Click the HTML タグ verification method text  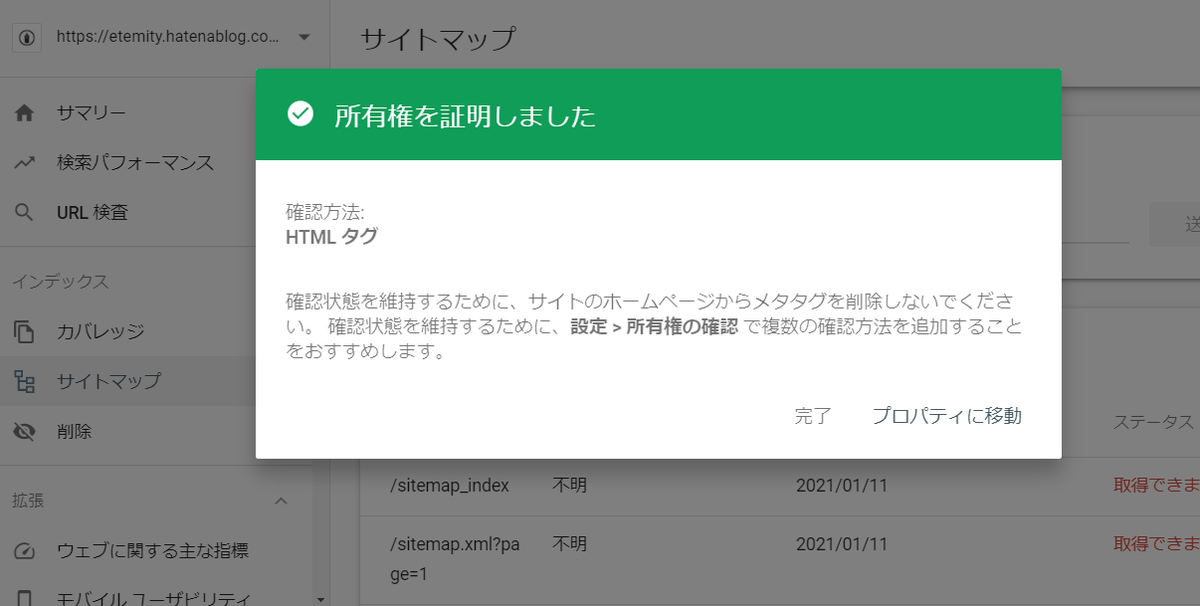pos(331,237)
